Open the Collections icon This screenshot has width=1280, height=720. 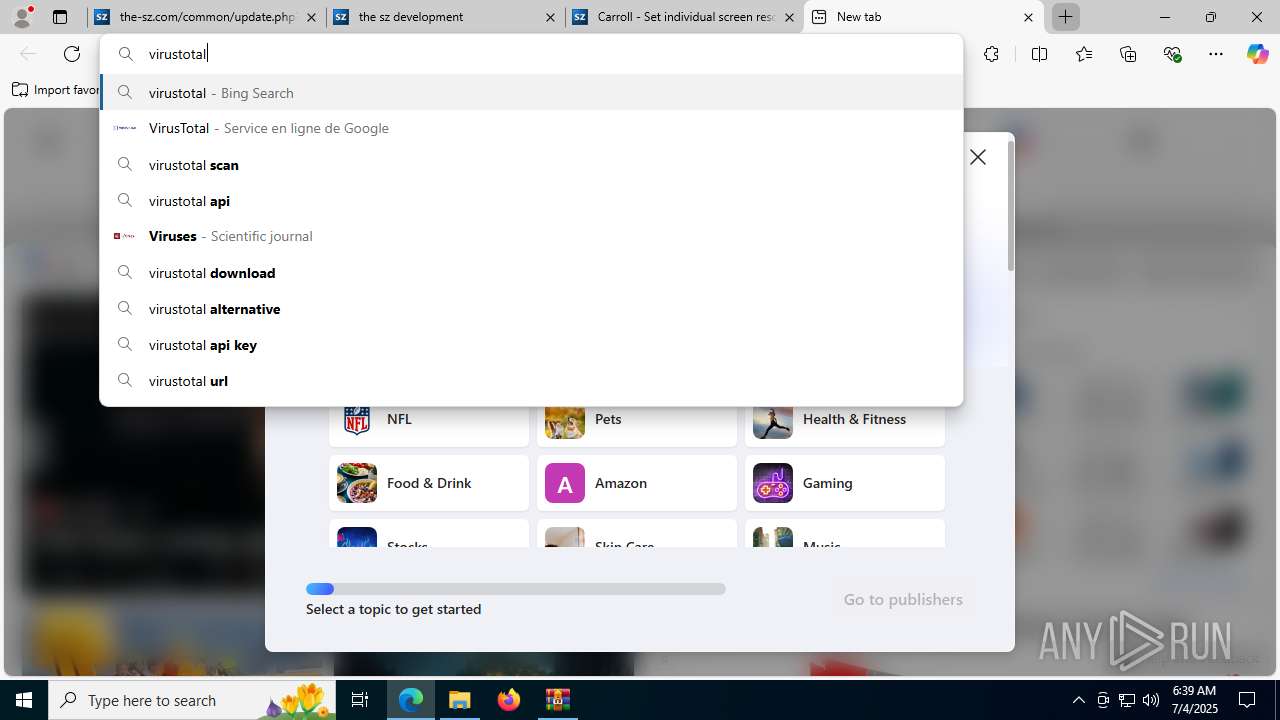pos(1128,54)
